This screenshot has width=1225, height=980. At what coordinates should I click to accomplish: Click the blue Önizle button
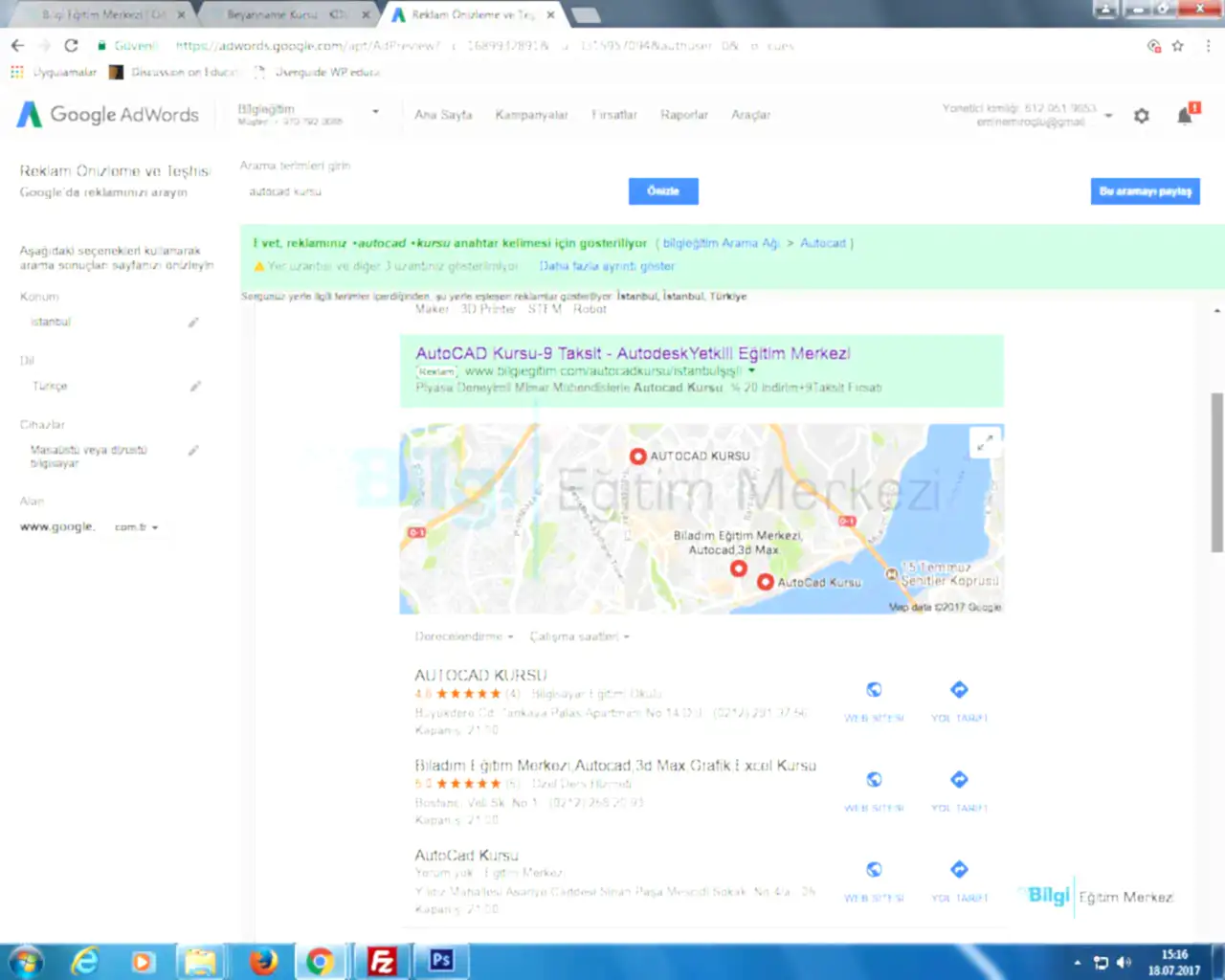[663, 191]
